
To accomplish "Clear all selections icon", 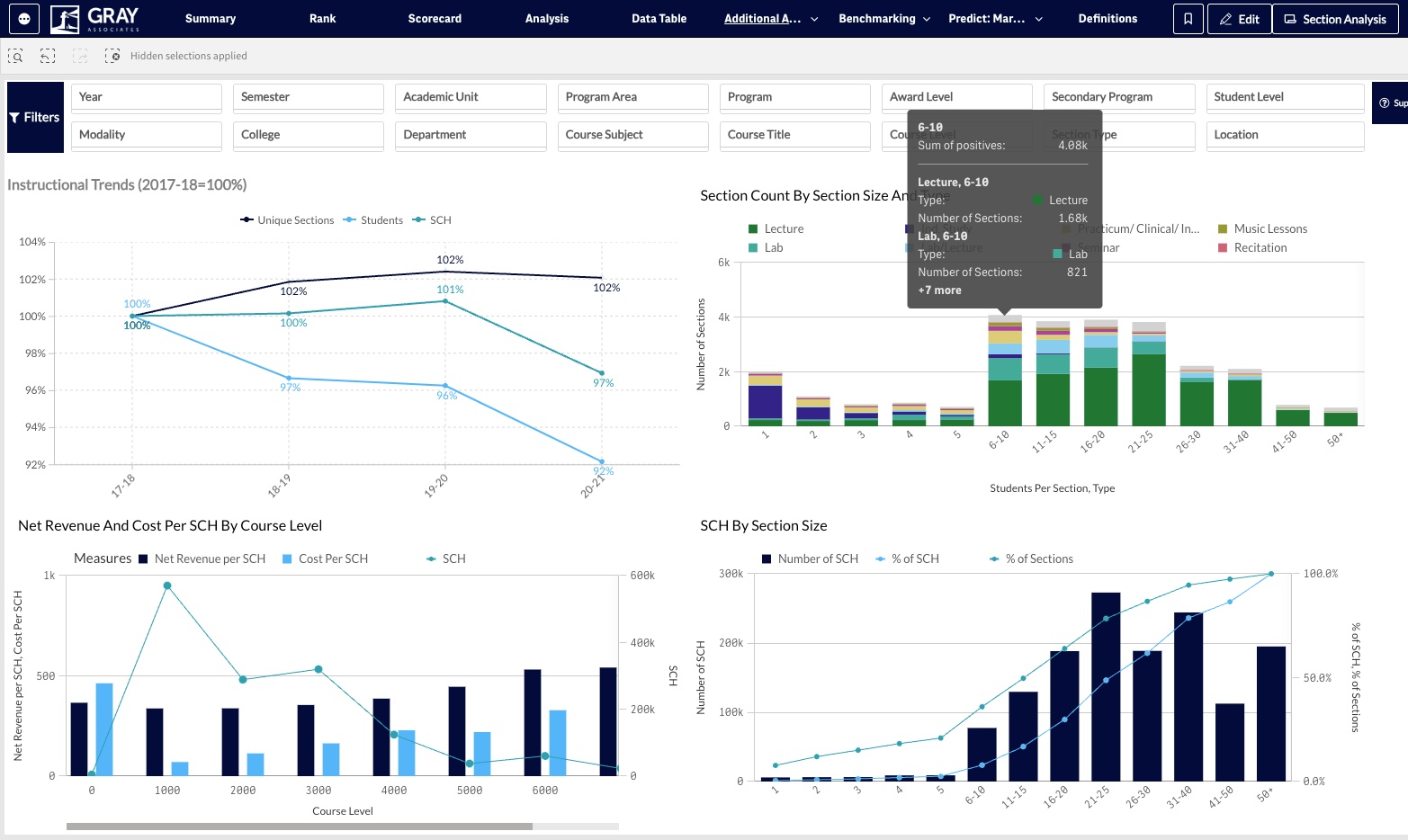I will 112,56.
